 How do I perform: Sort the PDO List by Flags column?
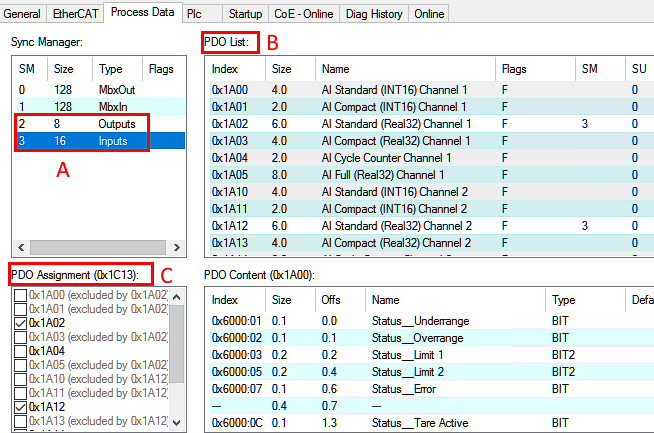(x=534, y=69)
